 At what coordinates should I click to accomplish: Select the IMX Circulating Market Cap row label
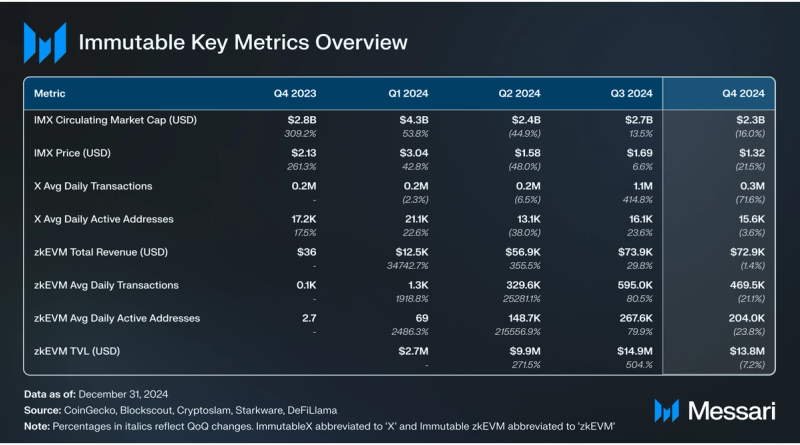click(x=115, y=121)
